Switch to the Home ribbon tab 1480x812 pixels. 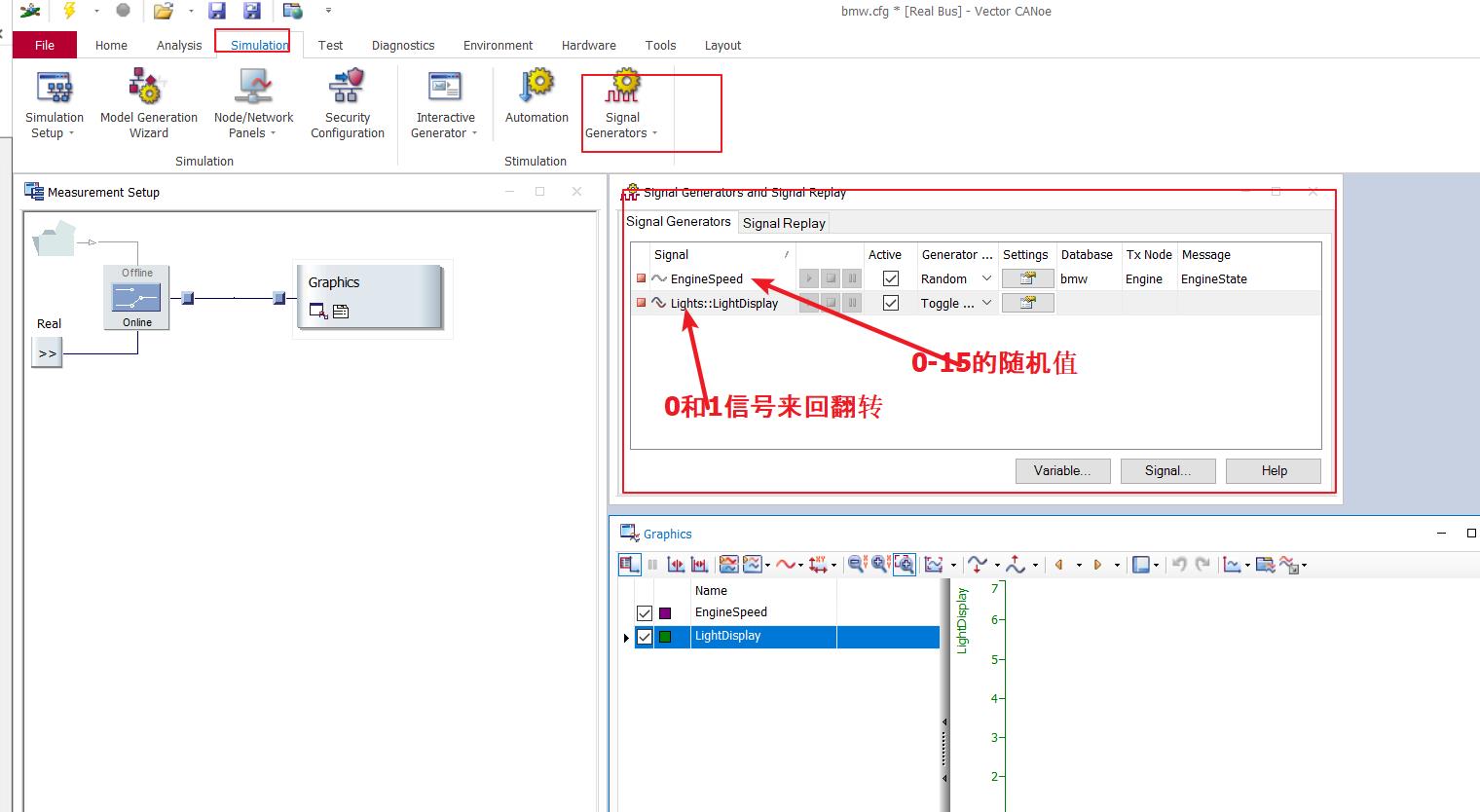[111, 45]
